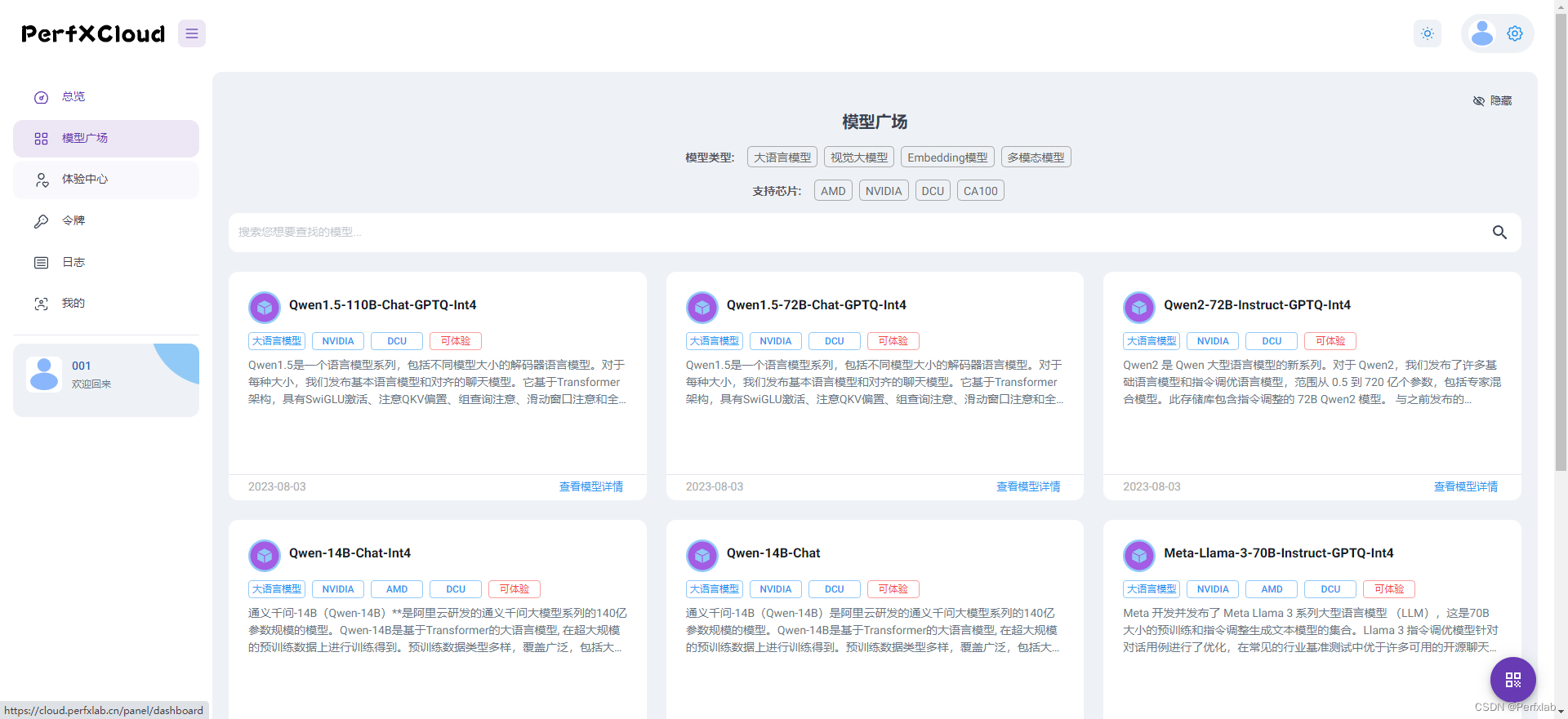Click the 我的 face-scan icon
1568x719 pixels.
41,304
